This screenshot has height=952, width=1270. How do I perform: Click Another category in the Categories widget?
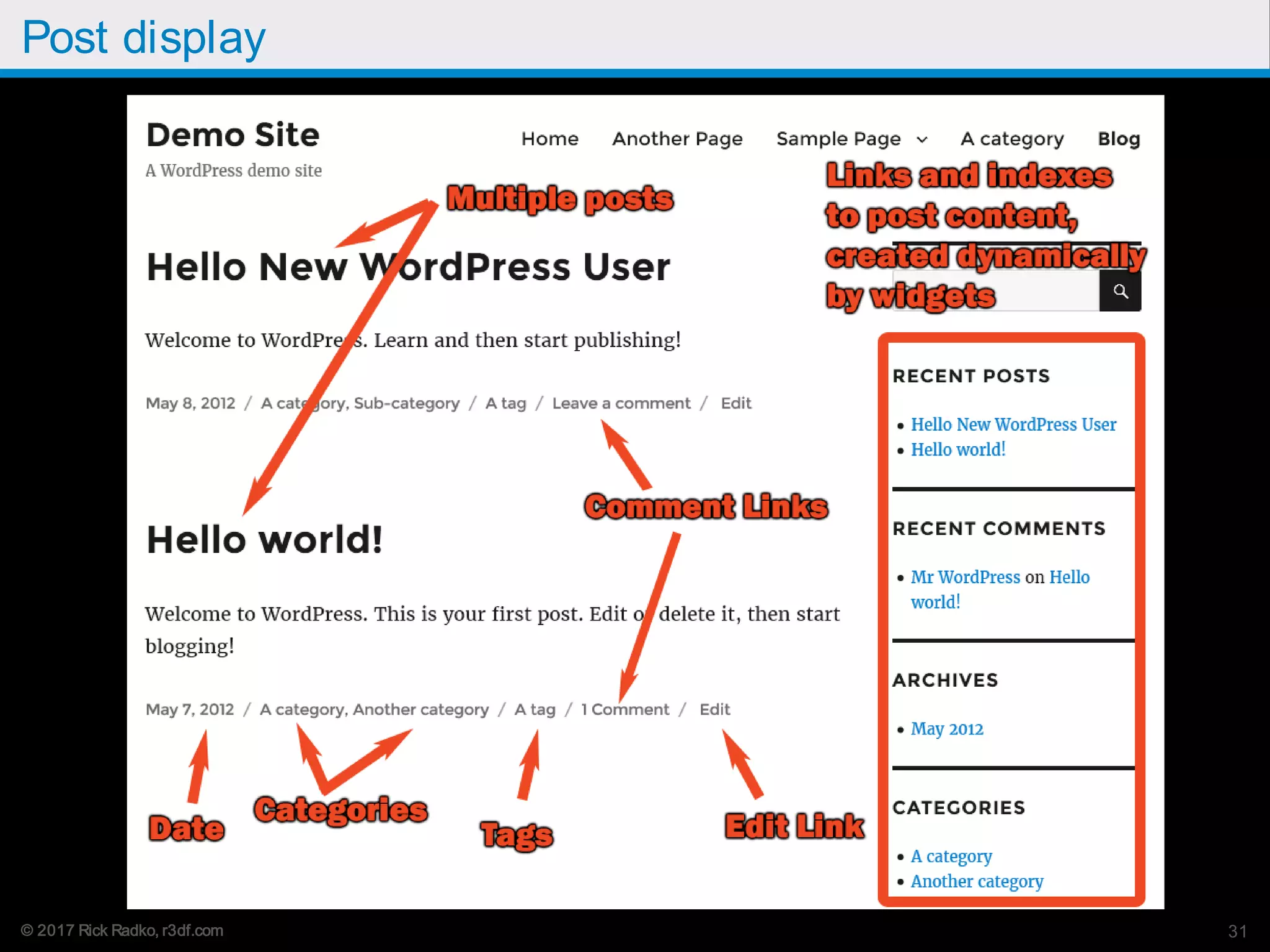(x=977, y=881)
